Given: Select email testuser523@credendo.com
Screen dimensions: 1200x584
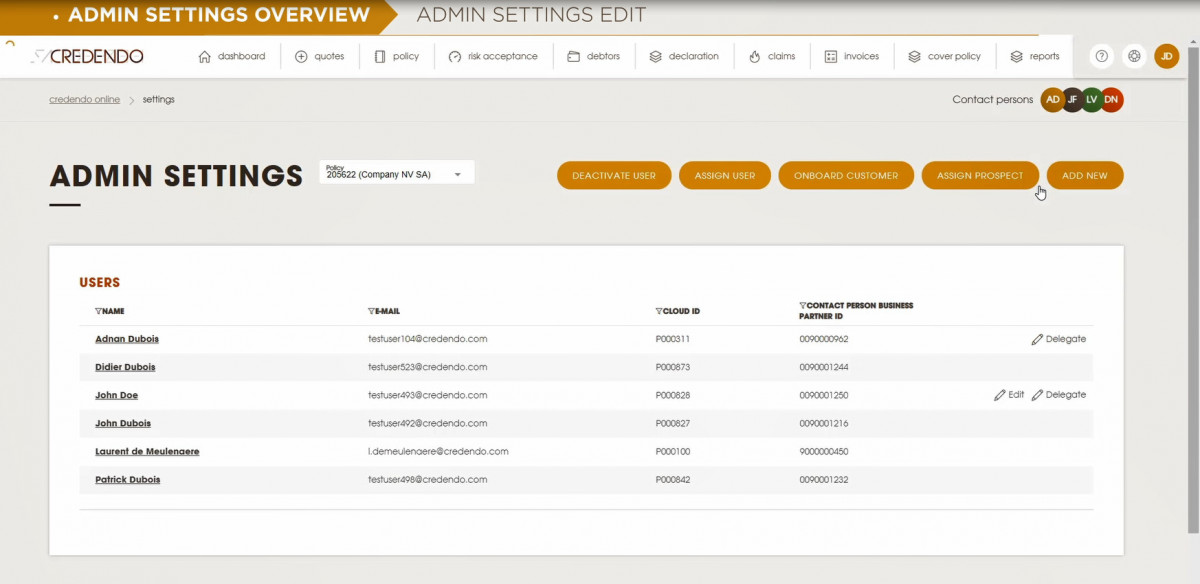Looking at the screenshot, I should (428, 367).
